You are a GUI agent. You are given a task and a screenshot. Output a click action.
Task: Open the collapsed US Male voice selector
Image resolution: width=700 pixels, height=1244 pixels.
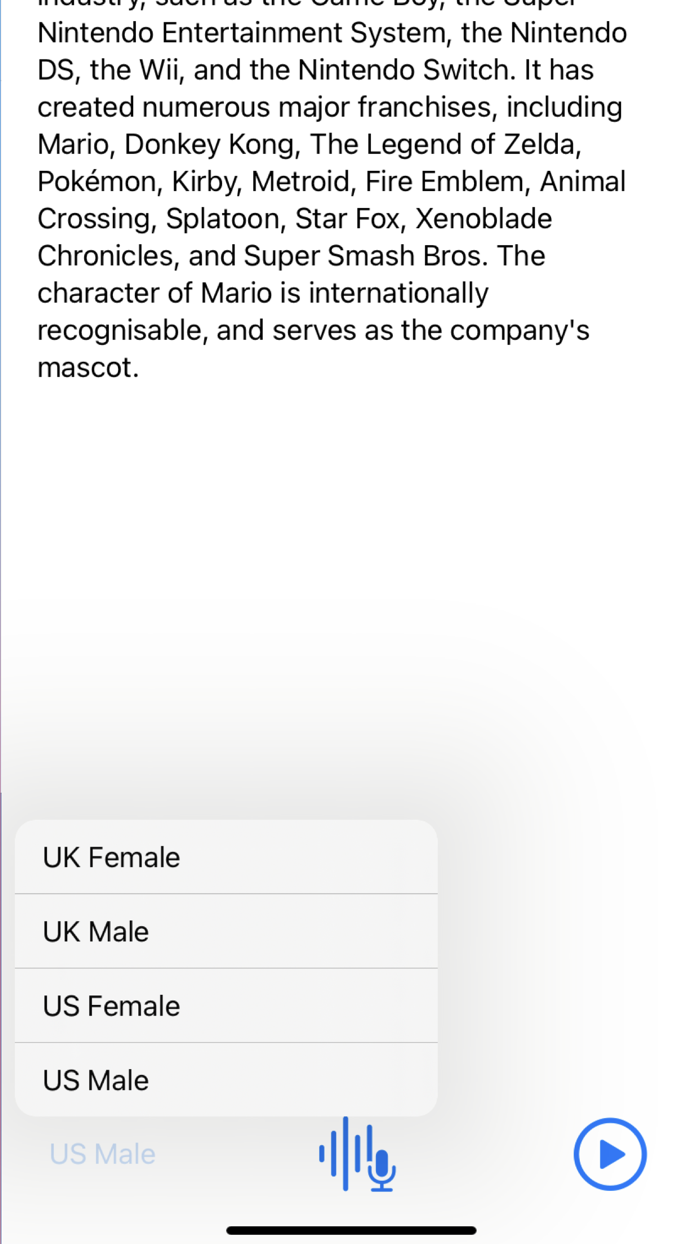point(102,1154)
